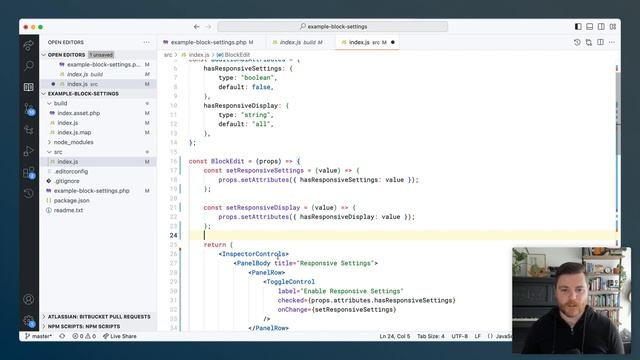Click the BlockEdit breadcrumb segment
640x360 pixels.
[x=233, y=55]
